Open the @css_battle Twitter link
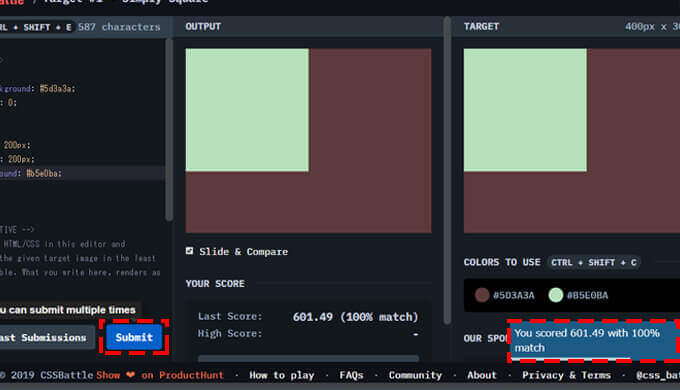 [657, 375]
